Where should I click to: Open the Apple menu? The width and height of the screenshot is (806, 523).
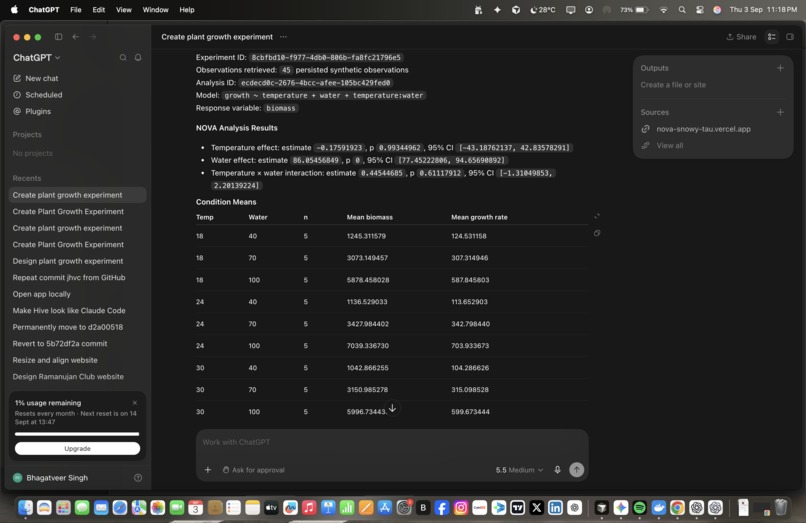pos(14,10)
